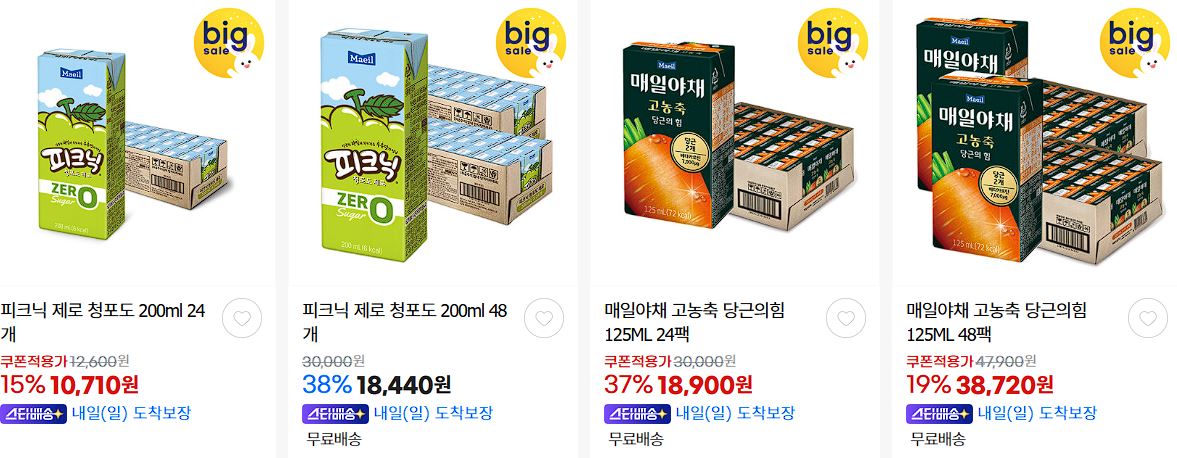Click 스타배송 badge under 18,900원 price
The width and height of the screenshot is (1177, 458).
tap(637, 414)
